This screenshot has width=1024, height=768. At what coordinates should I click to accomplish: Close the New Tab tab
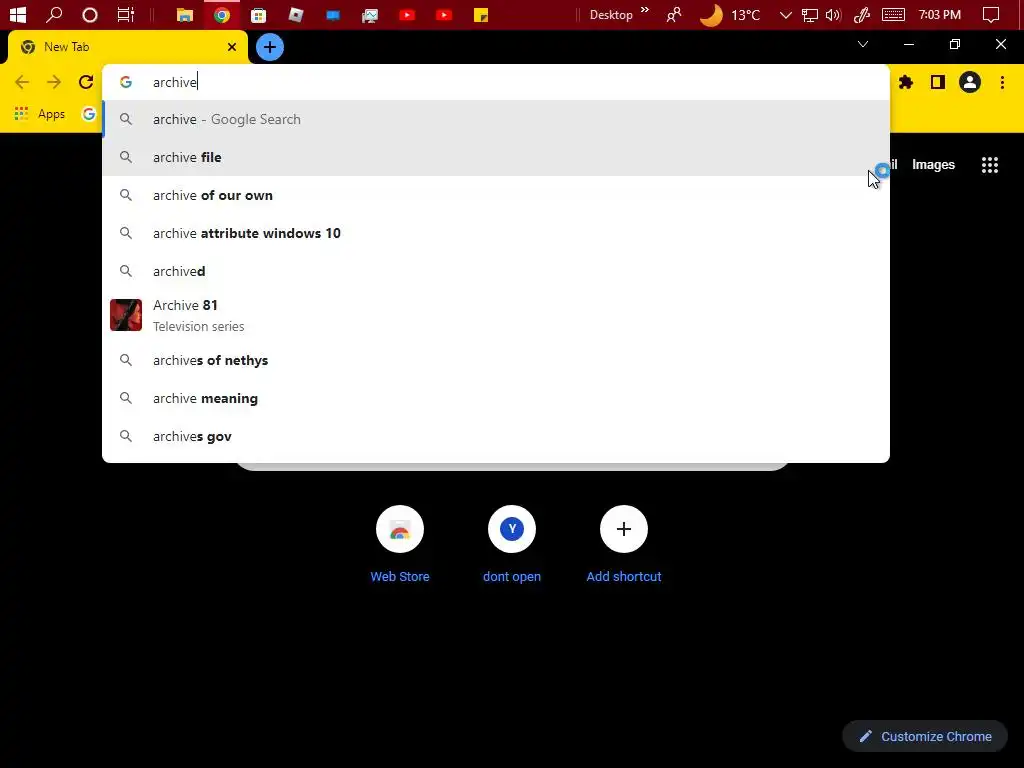coord(232,47)
